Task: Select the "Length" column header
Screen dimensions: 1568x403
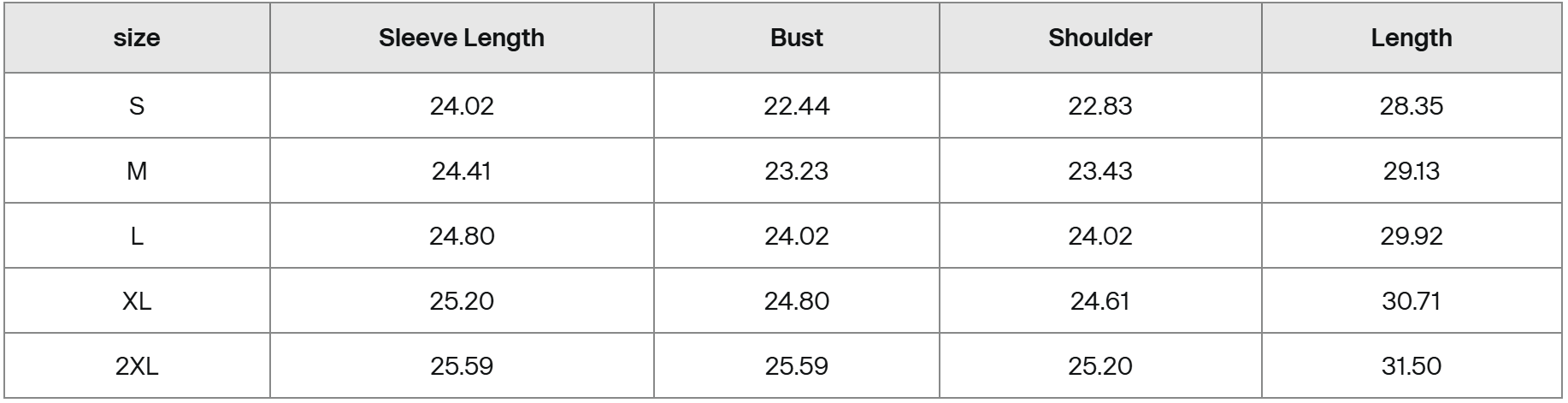Action: click(1411, 39)
